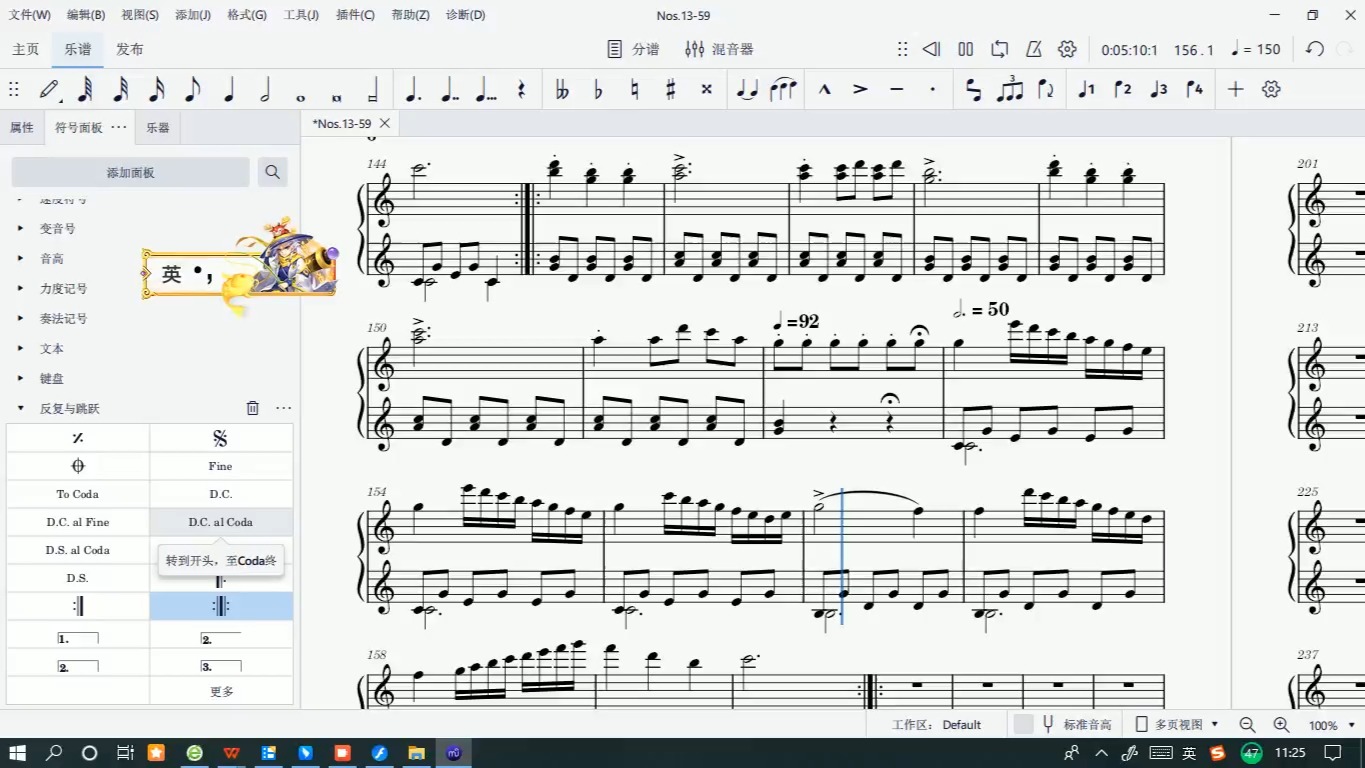
Task: Open the 多页视图 view mode dropdown
Action: tap(1178, 724)
